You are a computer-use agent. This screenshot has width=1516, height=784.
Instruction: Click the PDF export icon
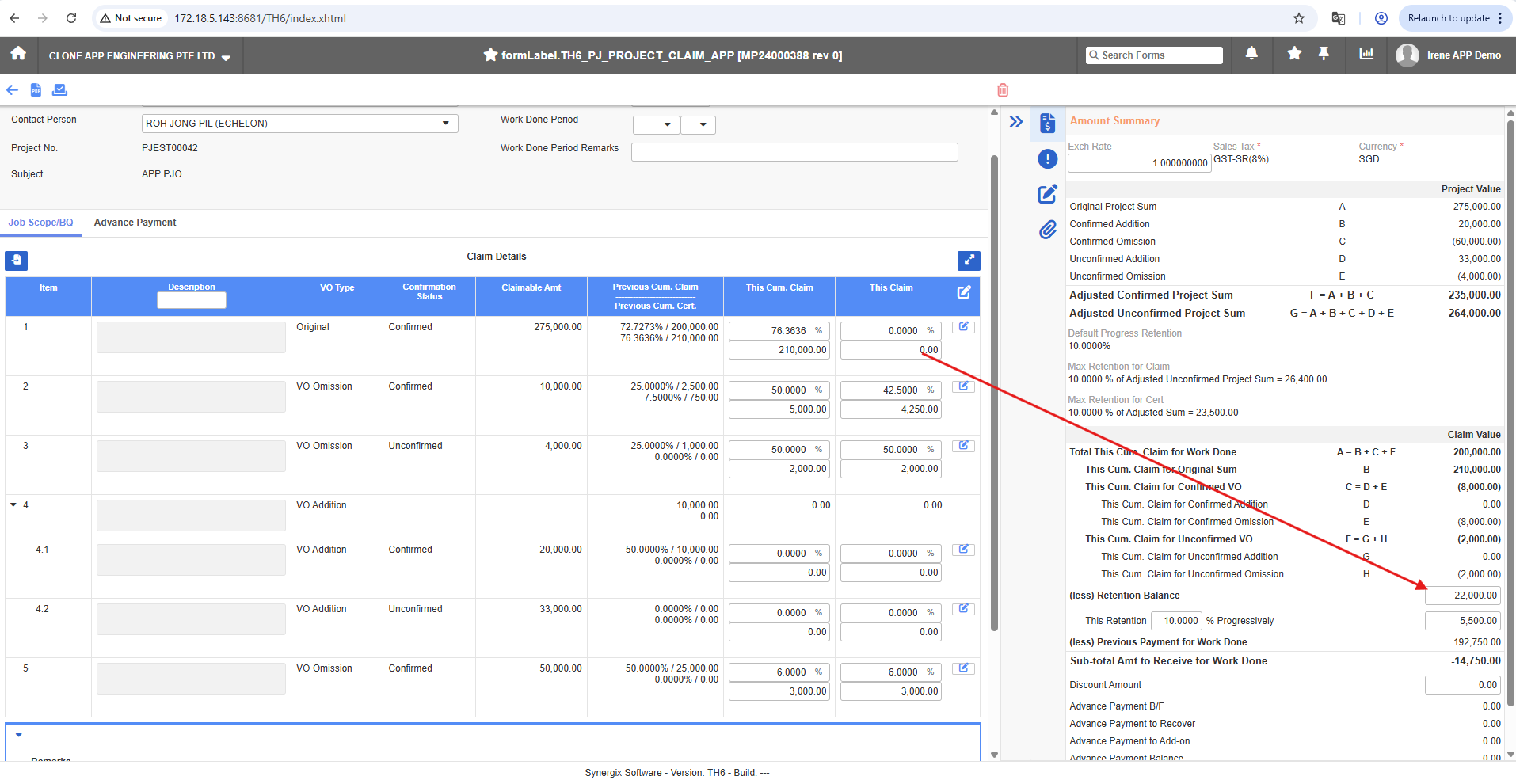tap(36, 90)
